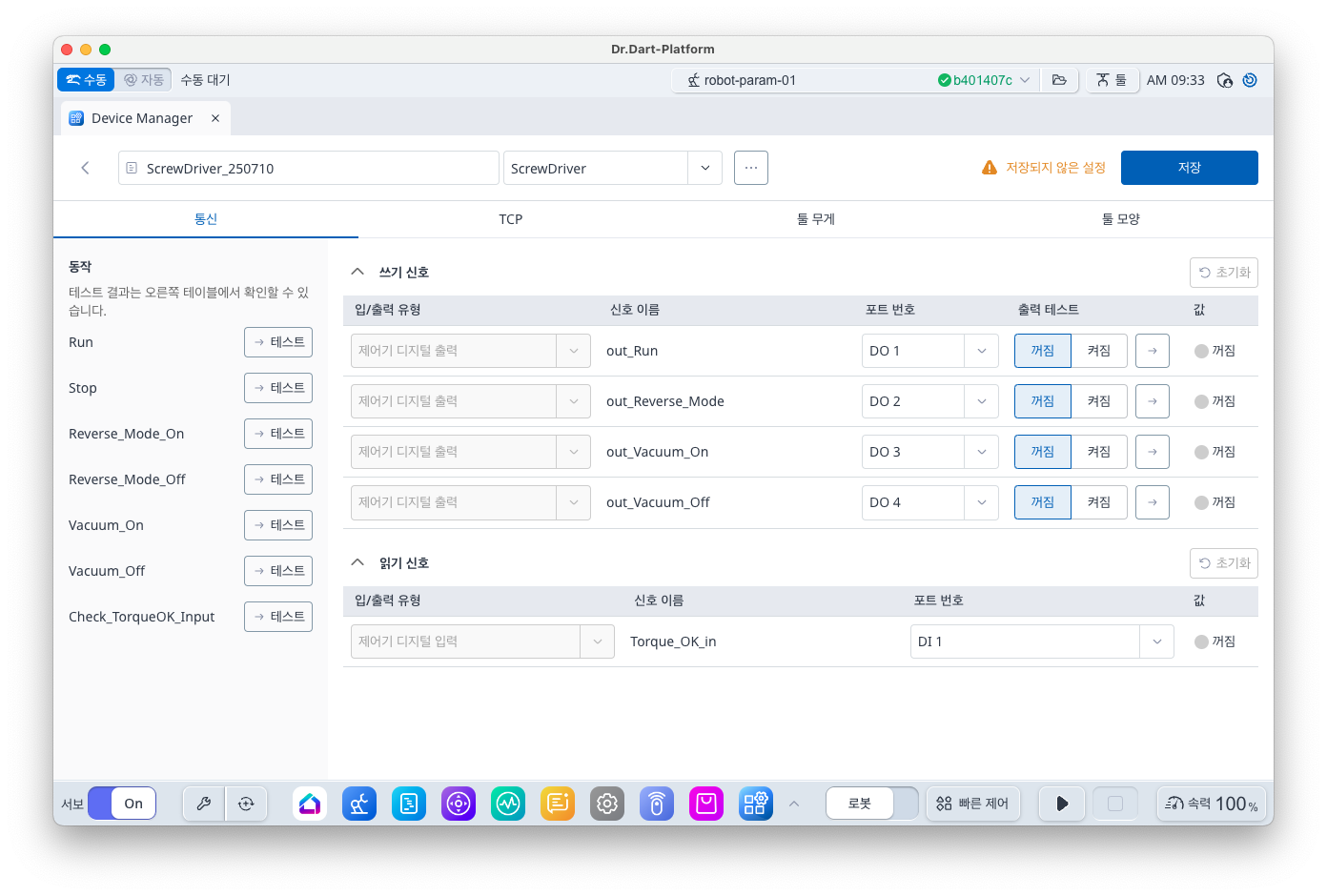The width and height of the screenshot is (1327, 896).
Task: Click the 속력 100% speed control
Action: [x=1212, y=804]
